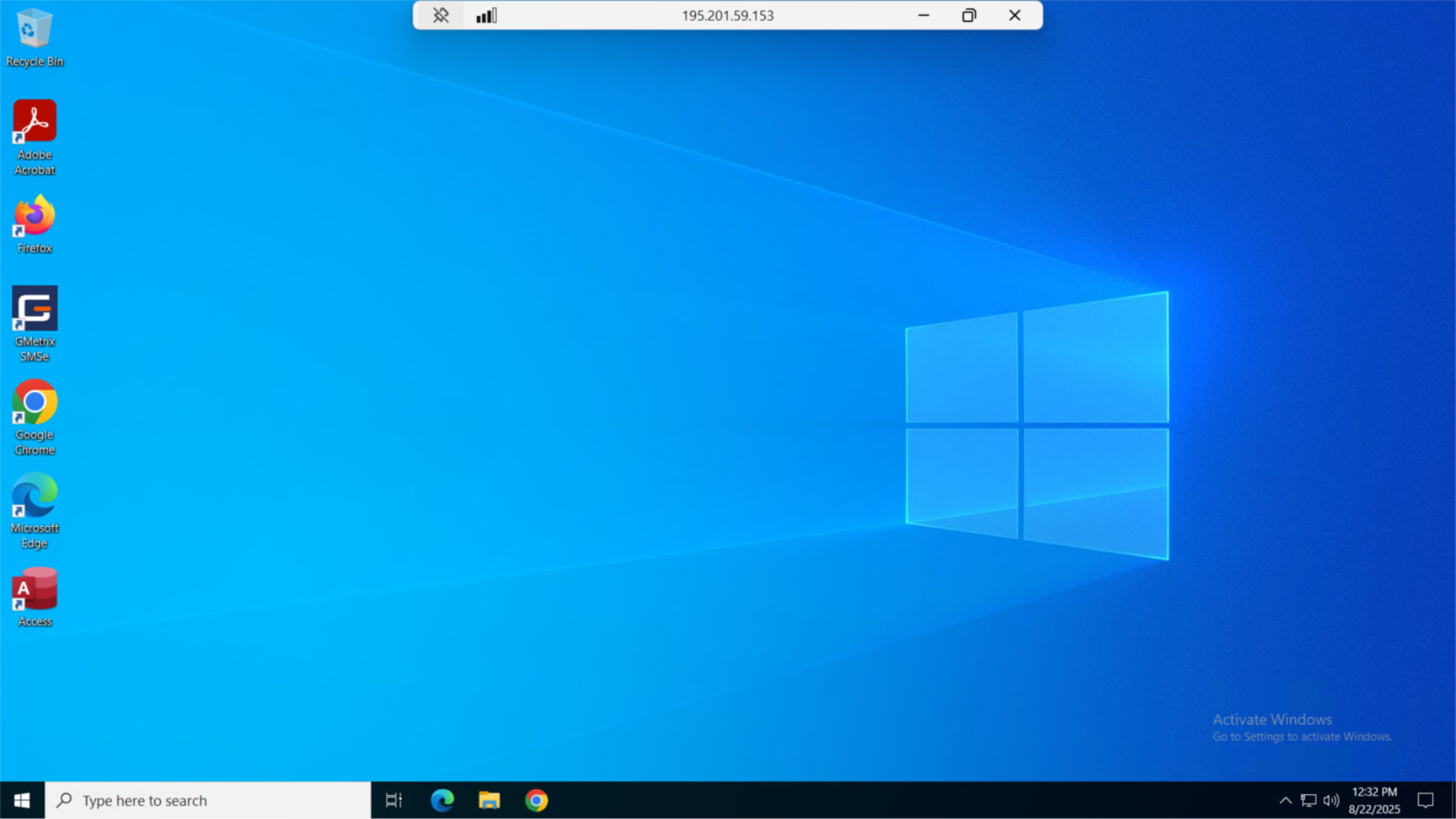Open Task View from the taskbar
This screenshot has width=1456, height=819.
tap(394, 800)
